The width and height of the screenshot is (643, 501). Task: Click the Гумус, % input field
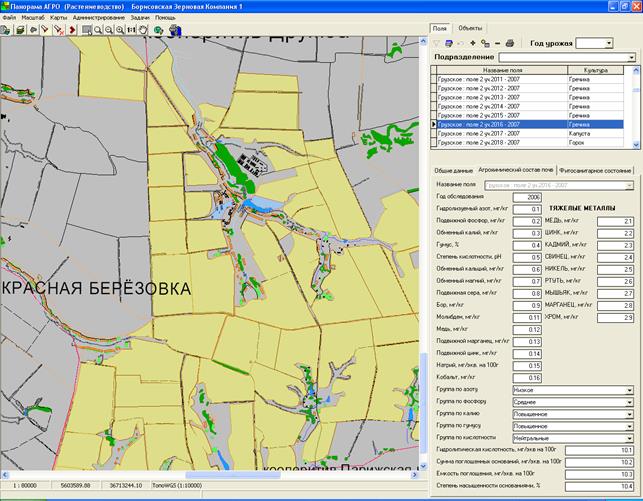pos(527,245)
